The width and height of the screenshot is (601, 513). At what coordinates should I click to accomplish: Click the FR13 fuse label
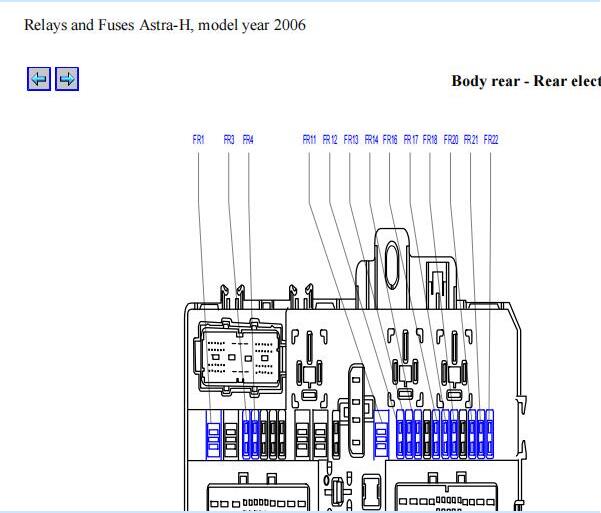tap(351, 140)
